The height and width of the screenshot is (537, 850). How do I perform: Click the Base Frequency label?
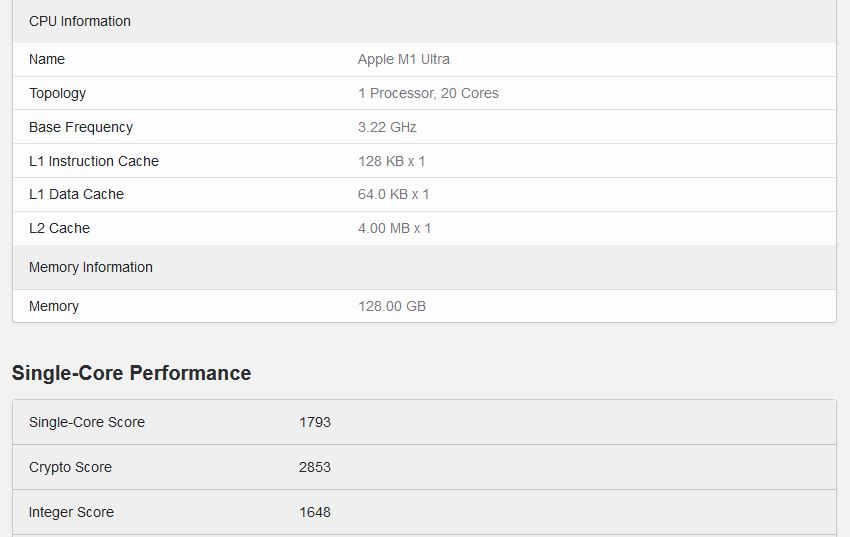click(x=81, y=127)
